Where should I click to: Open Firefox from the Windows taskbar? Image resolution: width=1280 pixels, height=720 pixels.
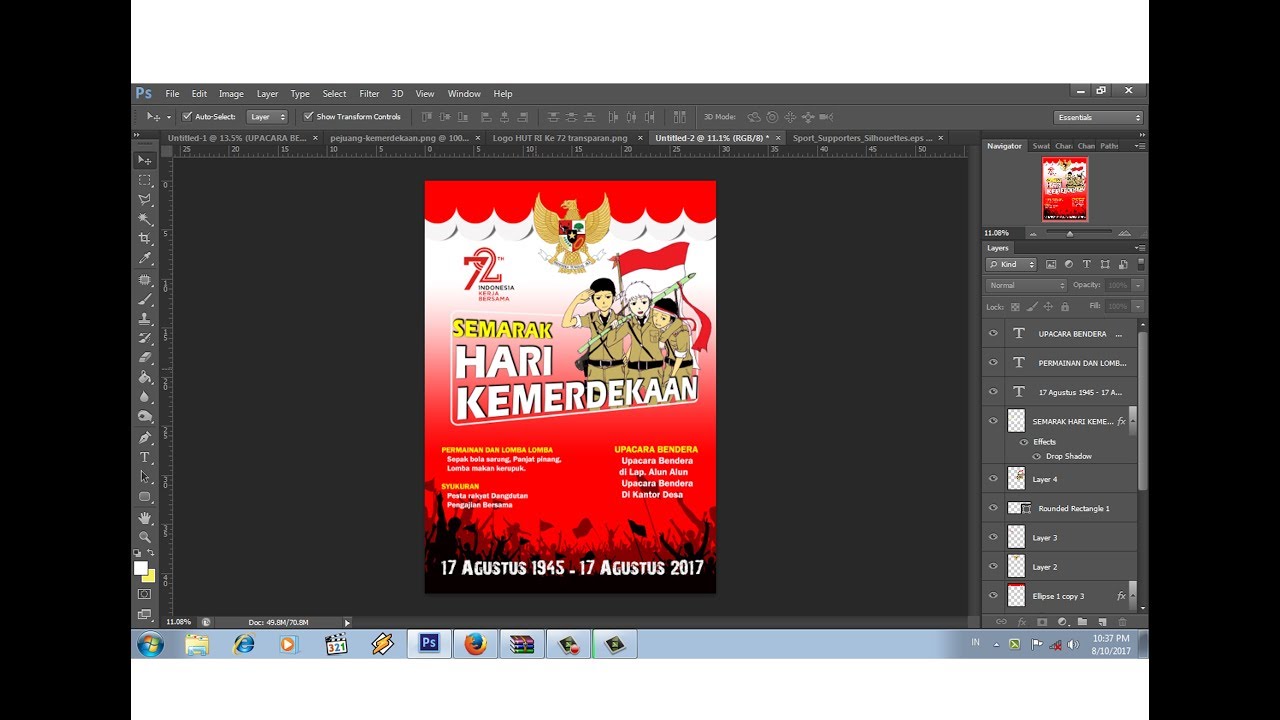476,644
